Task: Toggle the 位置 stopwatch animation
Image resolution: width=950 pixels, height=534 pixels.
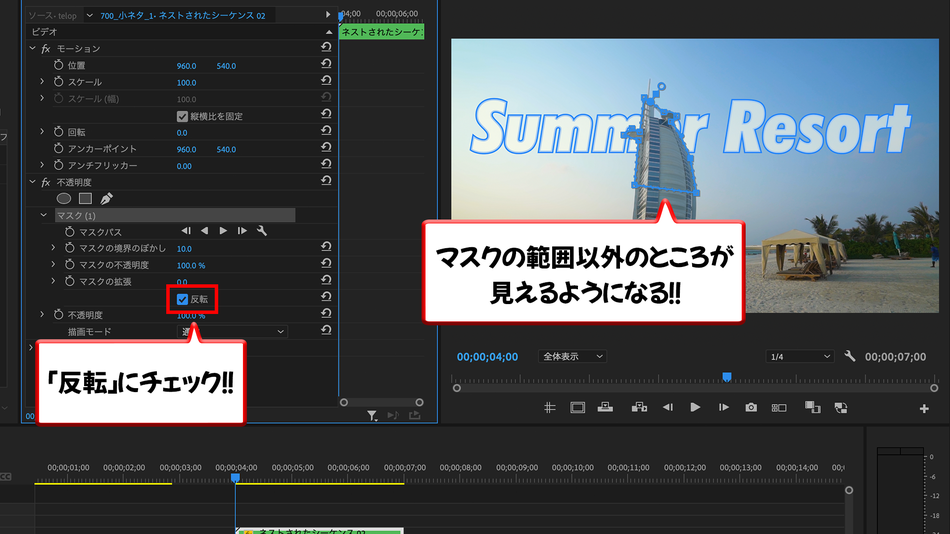Action: point(59,65)
